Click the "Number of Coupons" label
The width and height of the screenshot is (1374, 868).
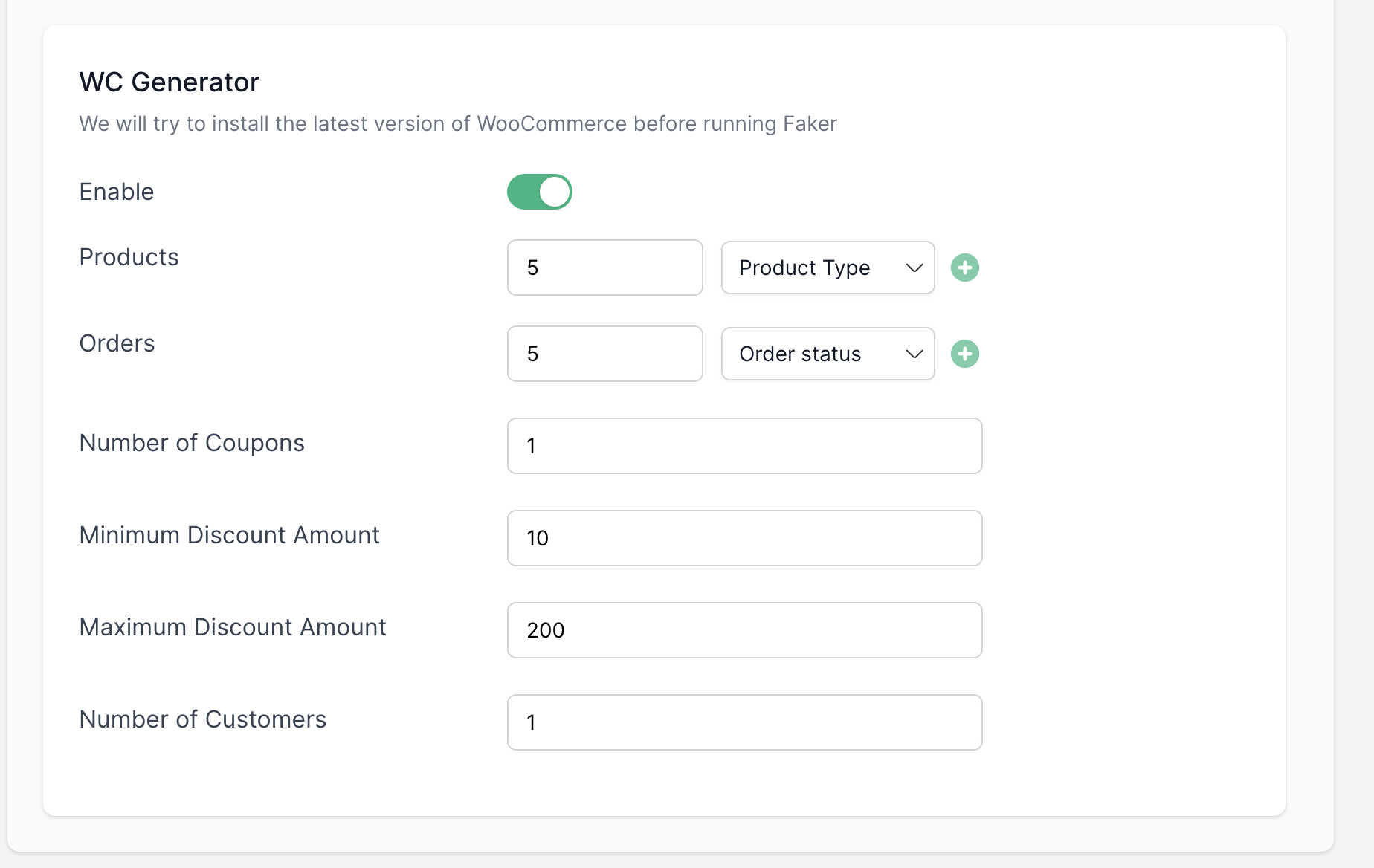[x=192, y=443]
